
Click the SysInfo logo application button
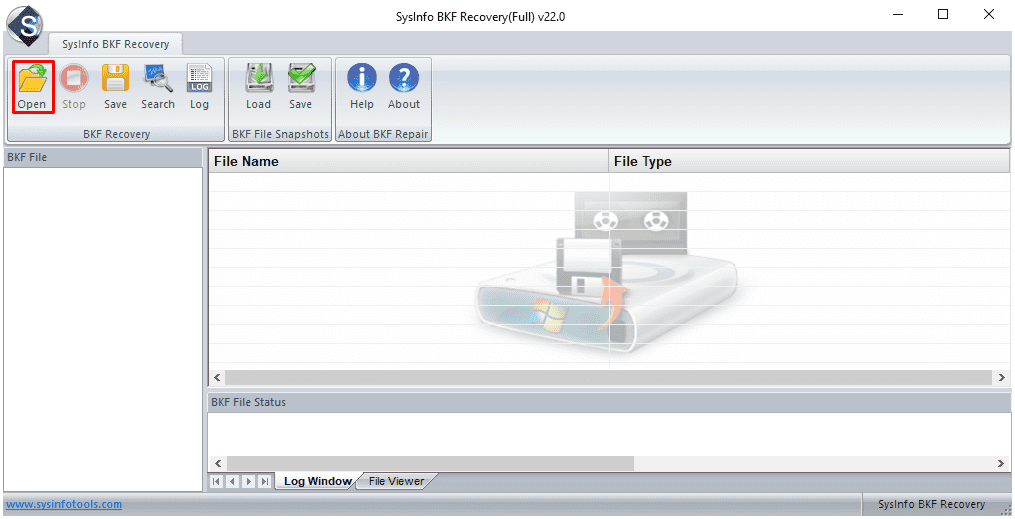pos(24,25)
